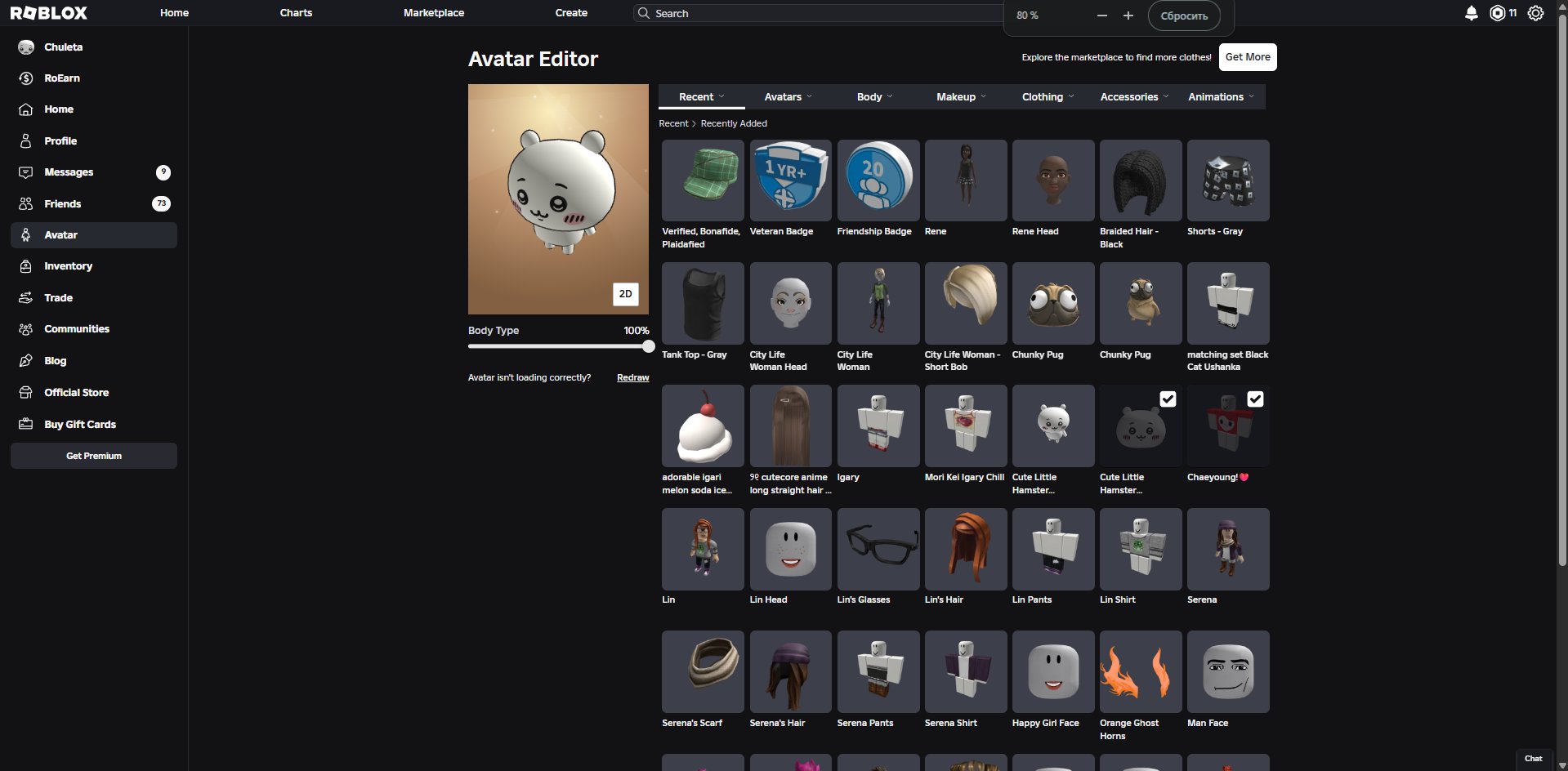1568x771 pixels.
Task: Select the Tank Top - Gray item
Action: [703, 303]
